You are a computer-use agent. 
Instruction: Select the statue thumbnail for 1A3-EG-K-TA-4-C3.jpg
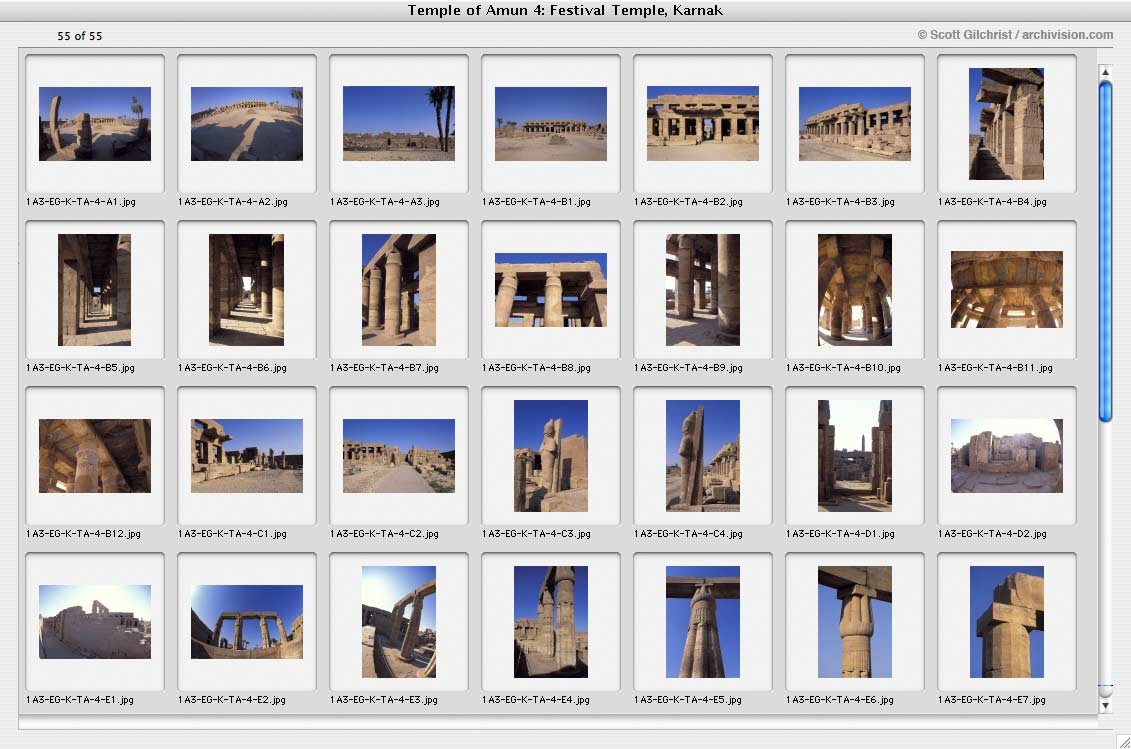click(551, 455)
